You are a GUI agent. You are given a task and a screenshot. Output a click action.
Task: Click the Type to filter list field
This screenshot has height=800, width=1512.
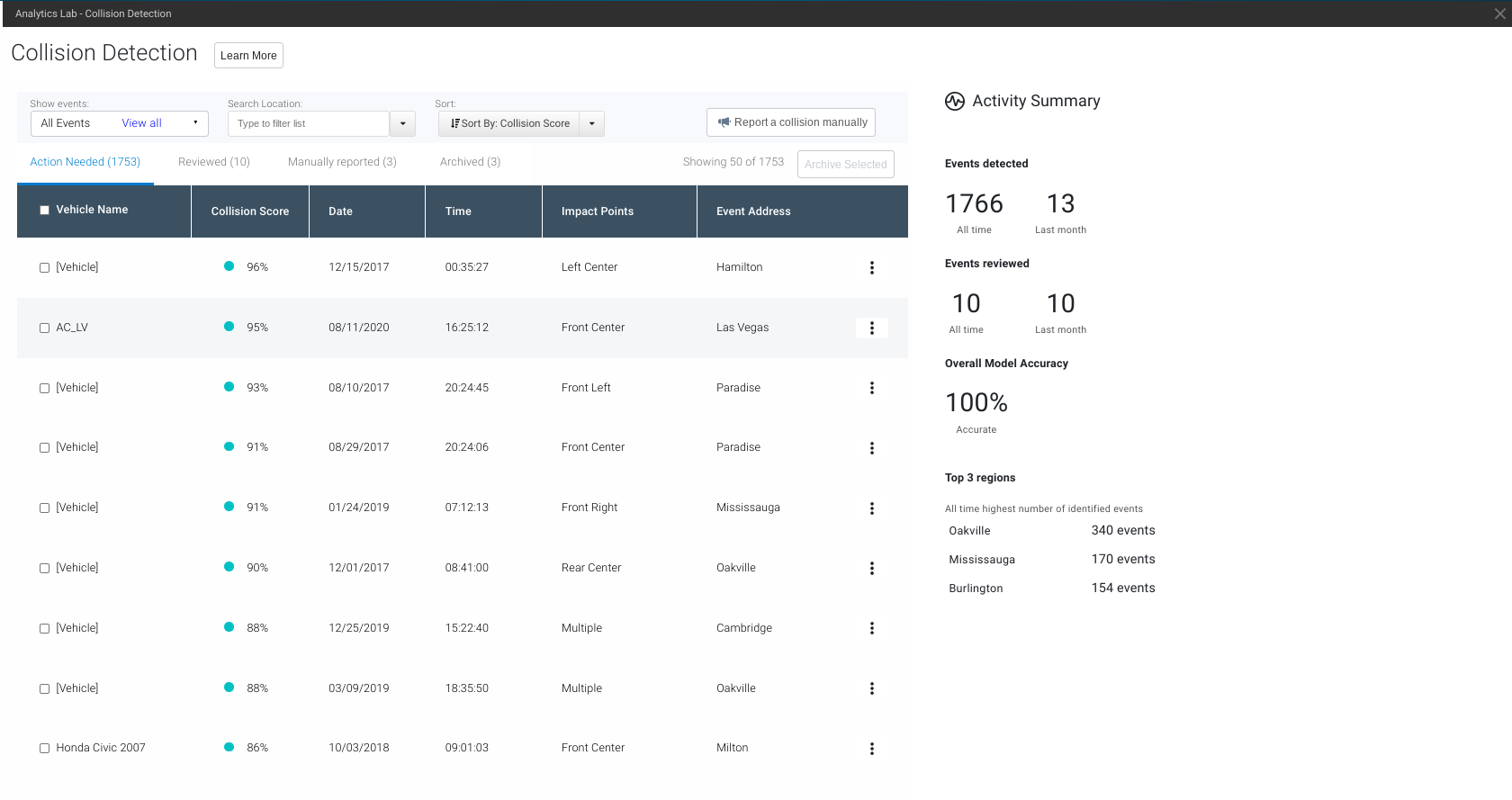[x=308, y=124]
